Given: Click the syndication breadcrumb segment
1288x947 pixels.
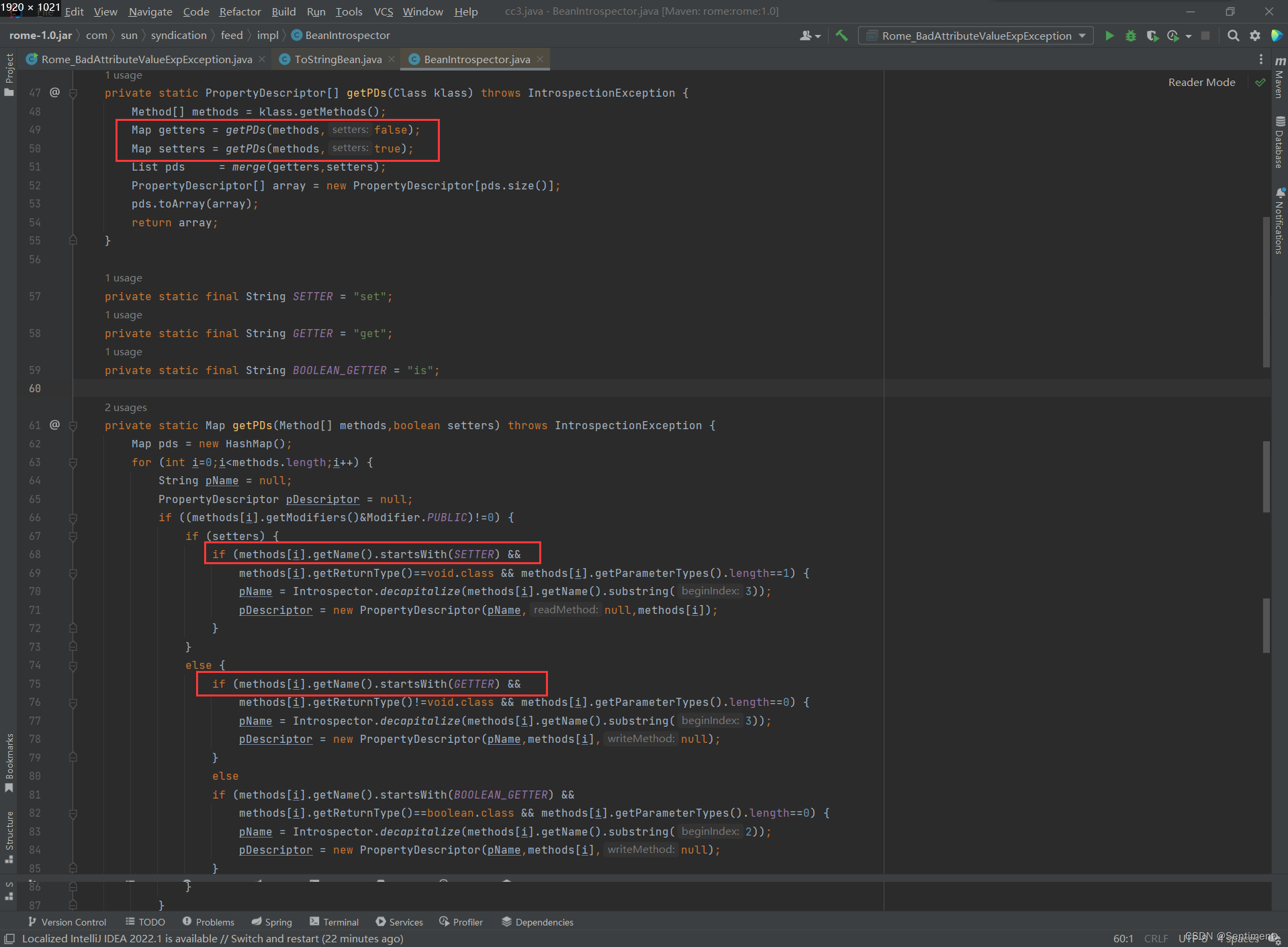Looking at the screenshot, I should pyautogui.click(x=179, y=35).
